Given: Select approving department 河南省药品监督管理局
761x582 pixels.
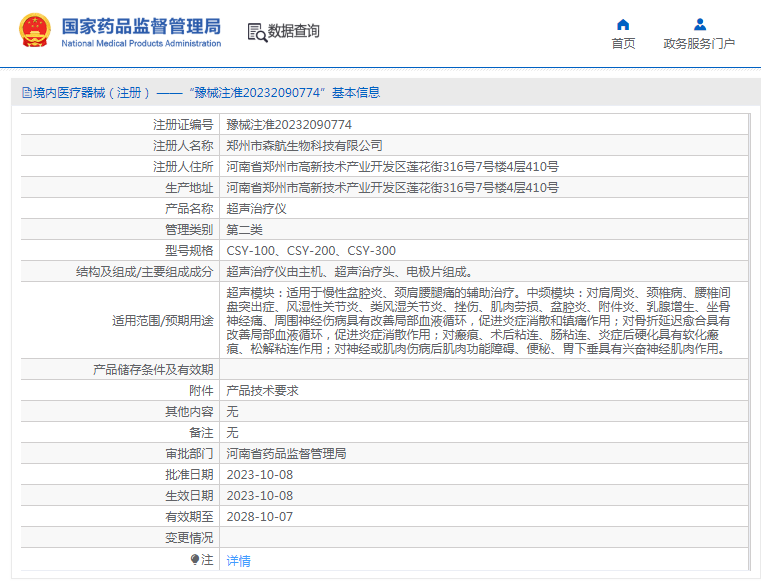Looking at the screenshot, I should pos(286,454).
